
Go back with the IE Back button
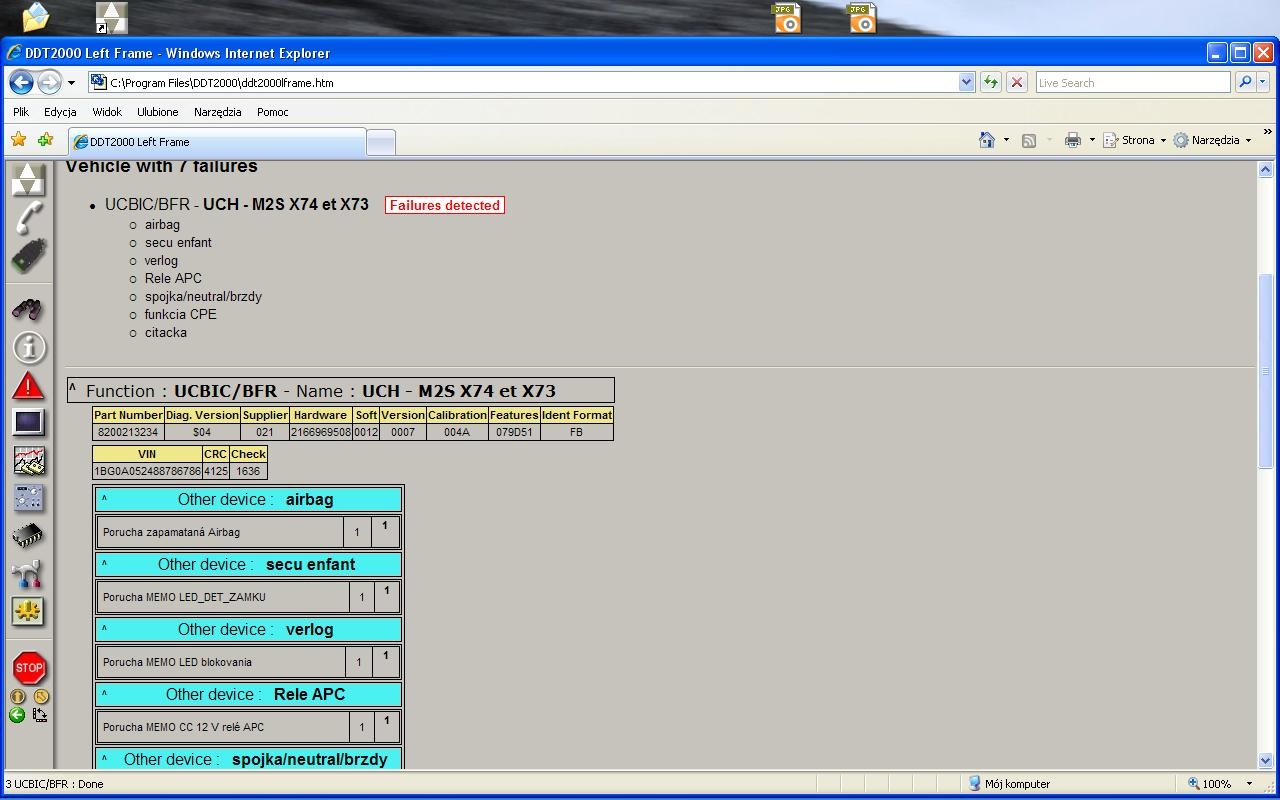[x=21, y=82]
